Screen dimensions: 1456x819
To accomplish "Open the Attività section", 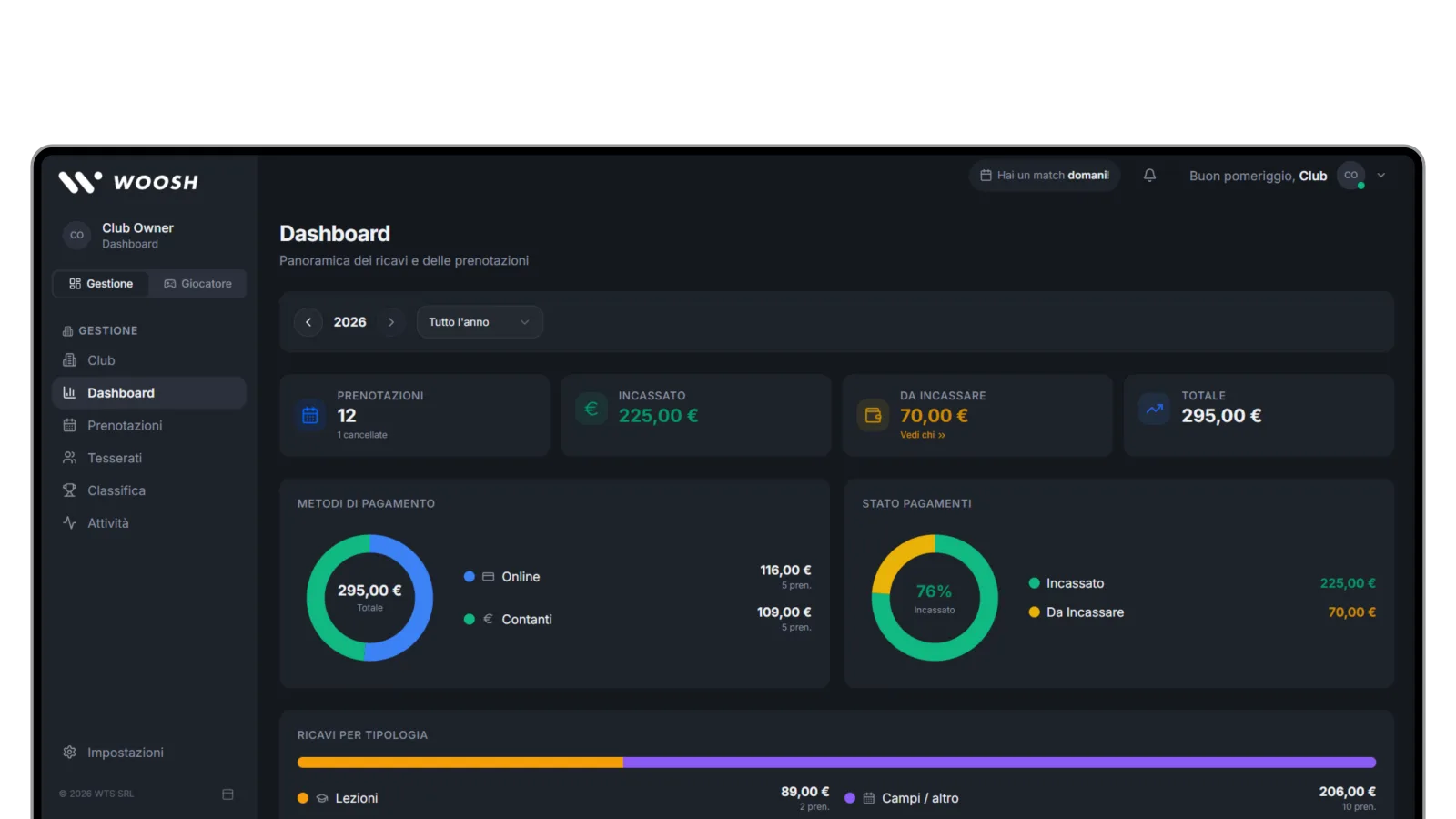I will [x=149, y=523].
